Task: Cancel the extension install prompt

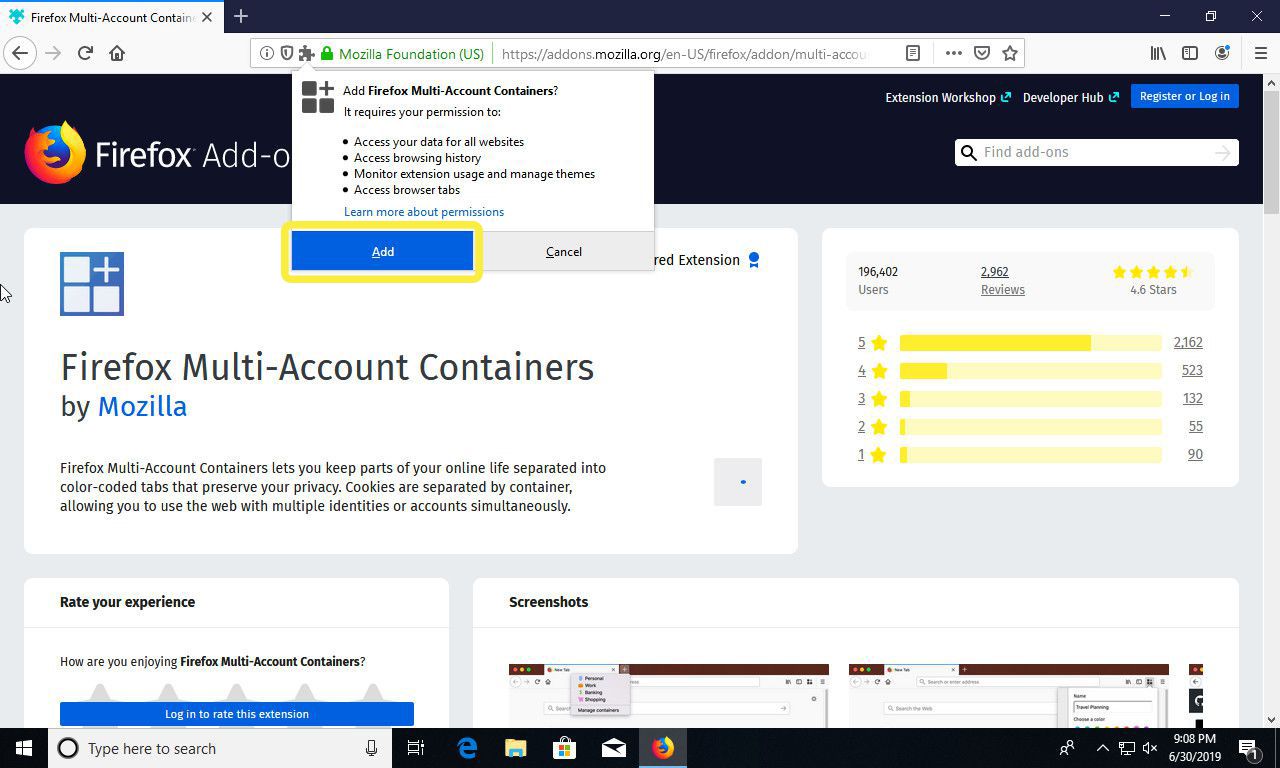Action: (x=564, y=252)
